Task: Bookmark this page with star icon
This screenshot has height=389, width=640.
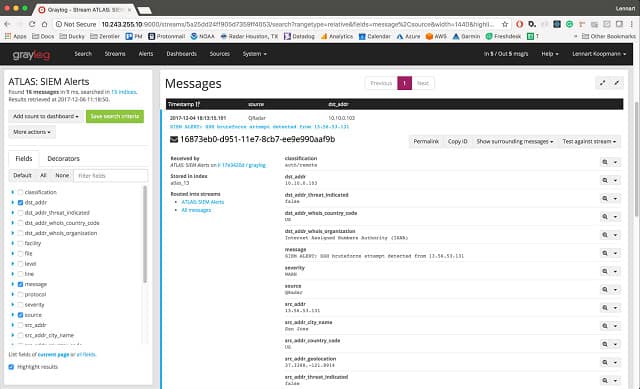Action: (x=505, y=24)
